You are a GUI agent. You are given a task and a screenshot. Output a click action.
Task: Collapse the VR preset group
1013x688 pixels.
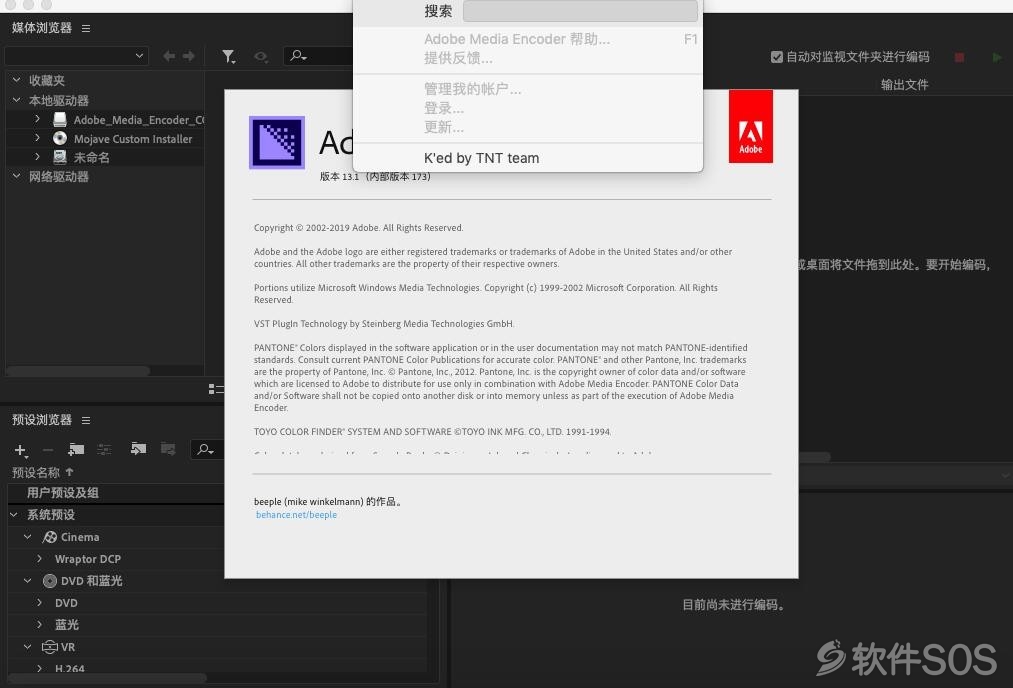pyautogui.click(x=28, y=647)
